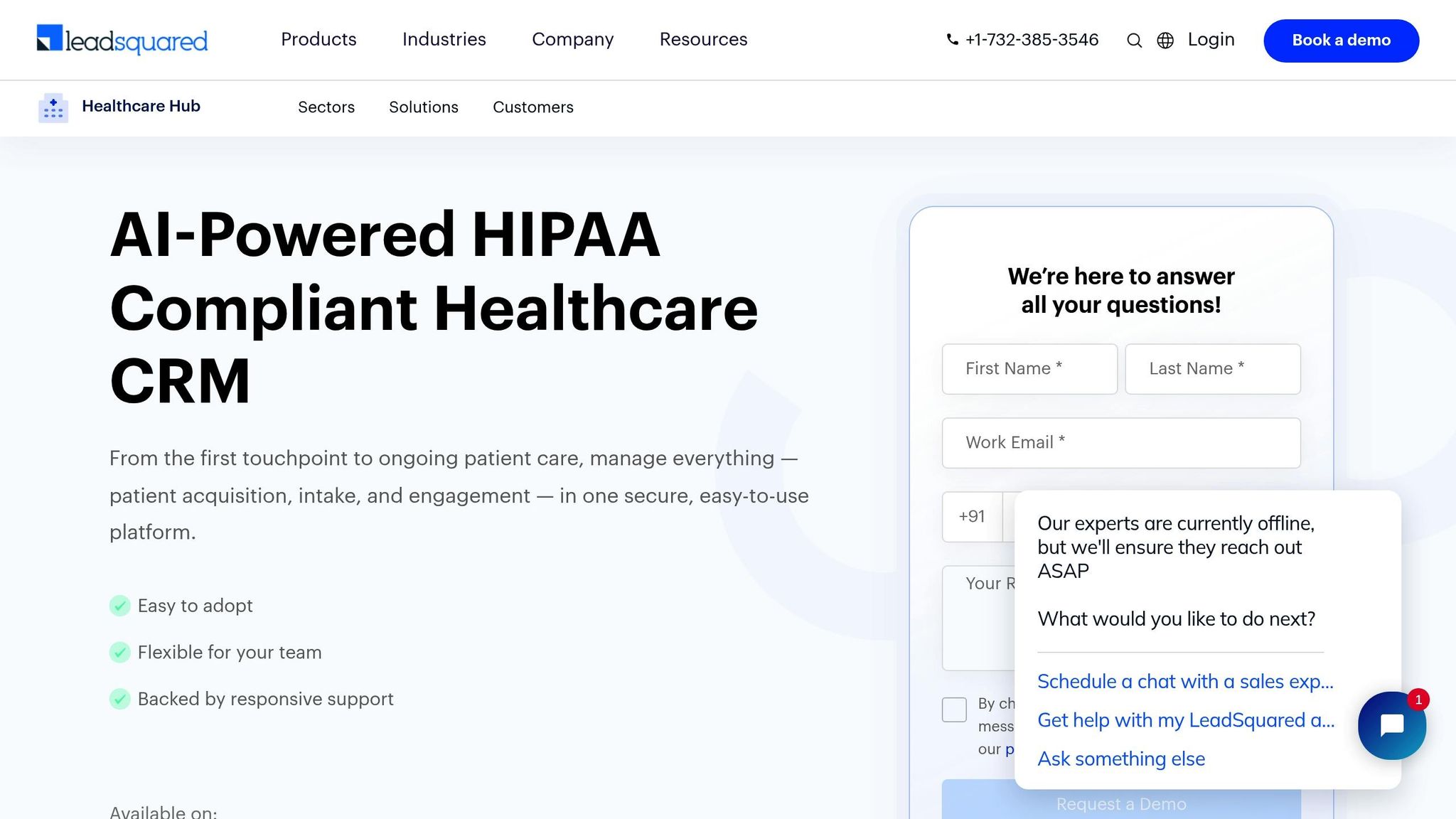Focus the First Name field
Image resolution: width=1456 pixels, height=819 pixels.
[x=1029, y=369]
